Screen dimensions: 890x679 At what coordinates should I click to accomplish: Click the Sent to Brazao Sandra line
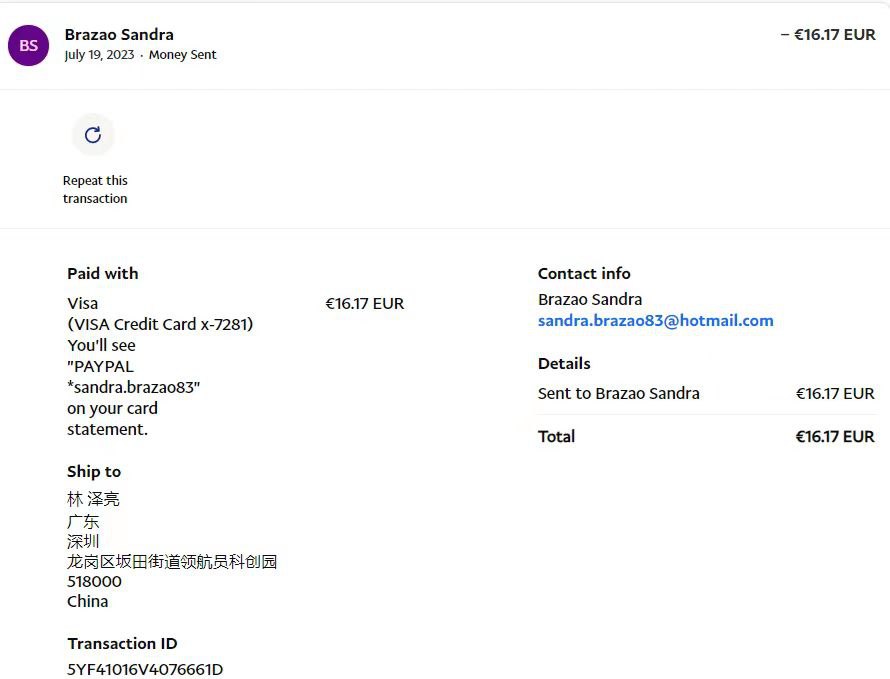(618, 393)
